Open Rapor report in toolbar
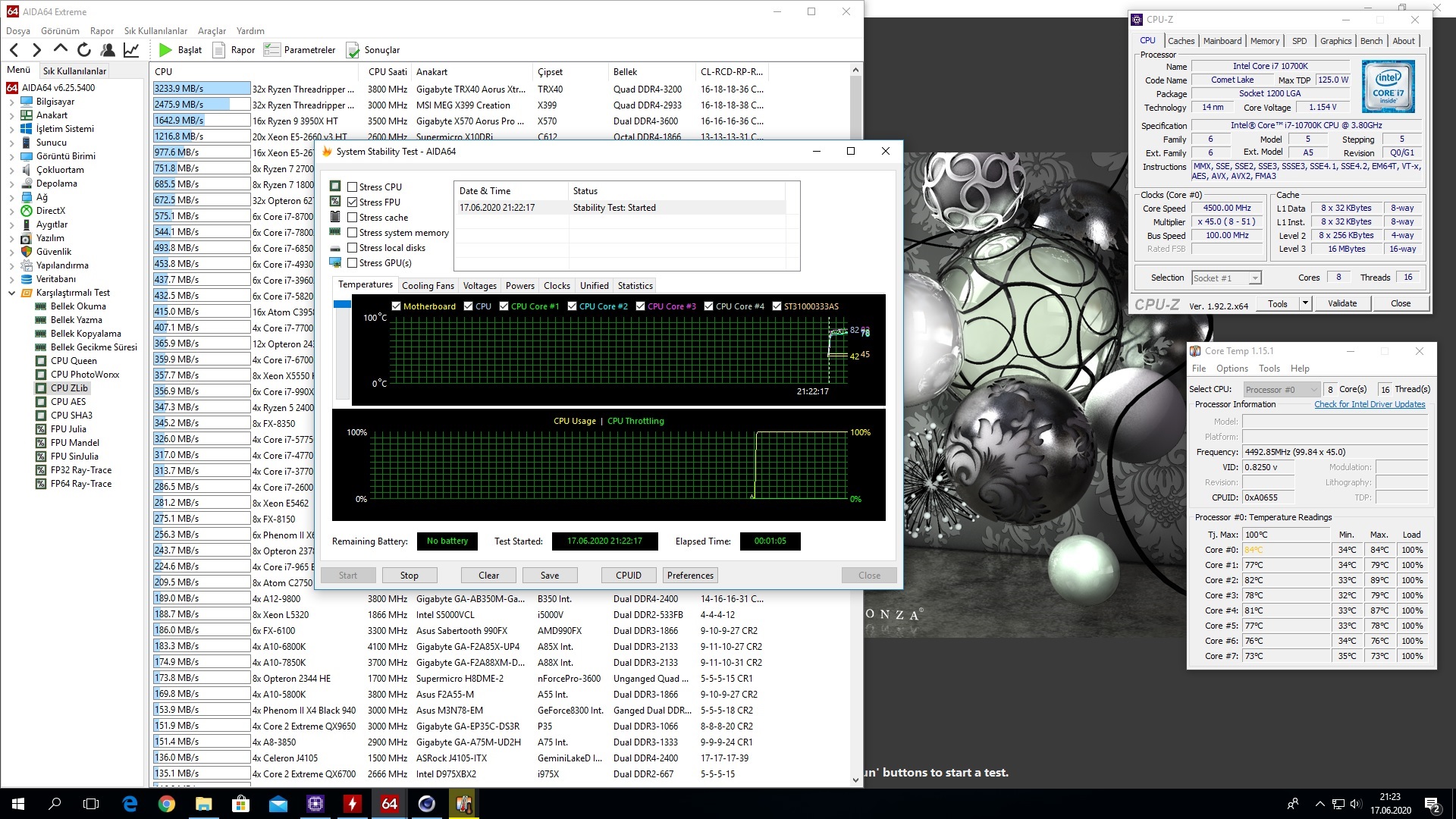This screenshot has width=1456, height=819. coord(234,50)
